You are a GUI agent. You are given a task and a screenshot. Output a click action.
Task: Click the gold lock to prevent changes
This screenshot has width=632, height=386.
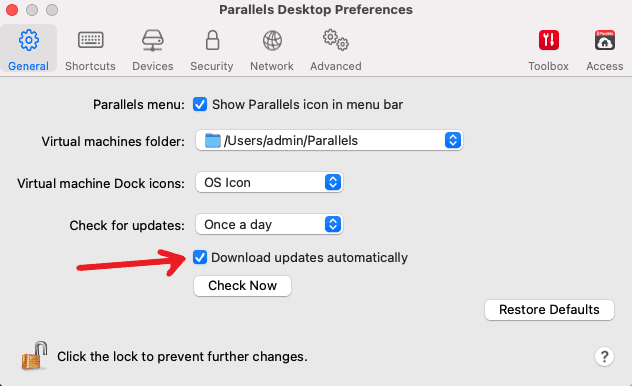[34, 355]
